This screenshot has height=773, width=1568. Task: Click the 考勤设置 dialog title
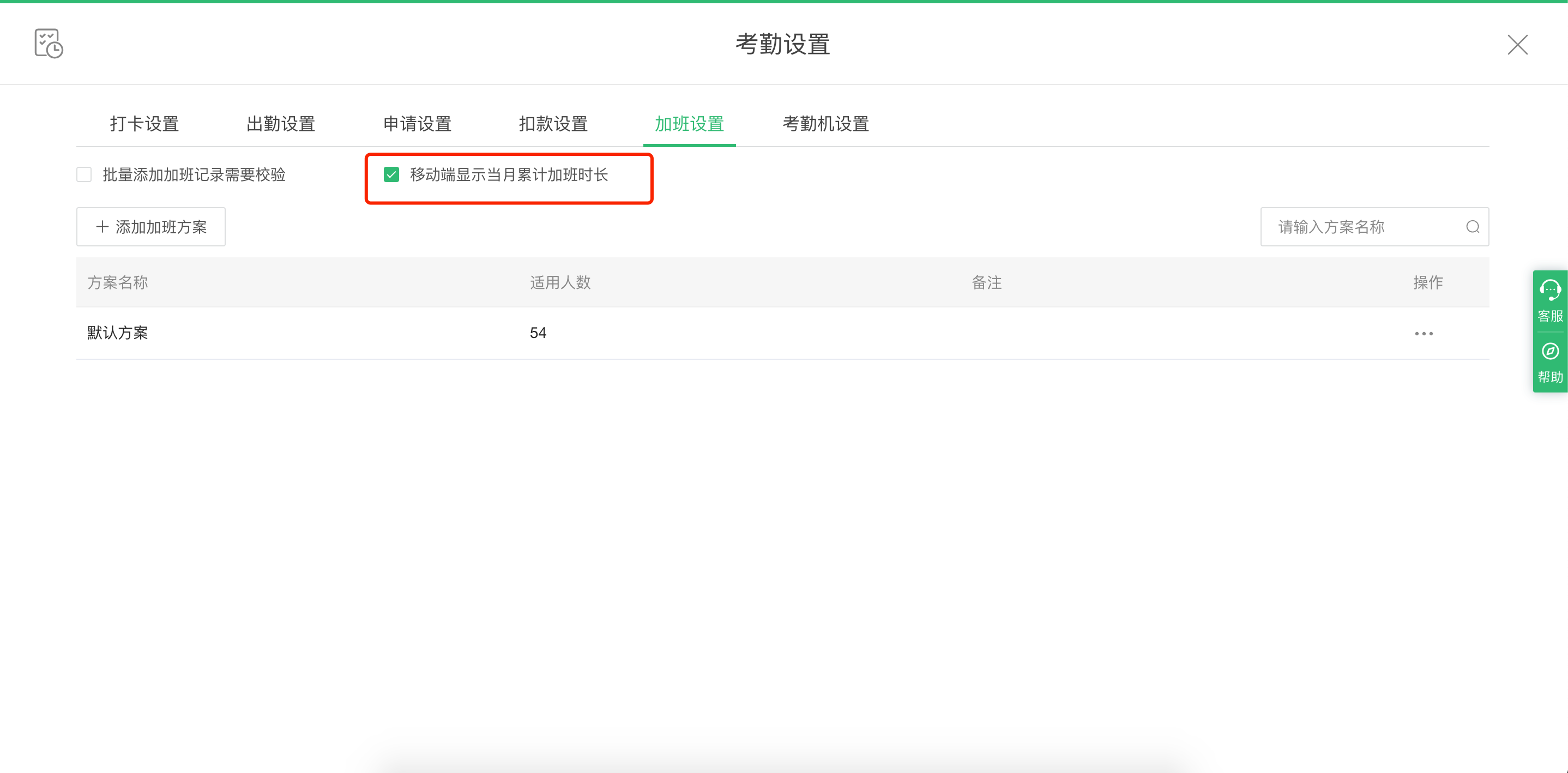tap(783, 45)
